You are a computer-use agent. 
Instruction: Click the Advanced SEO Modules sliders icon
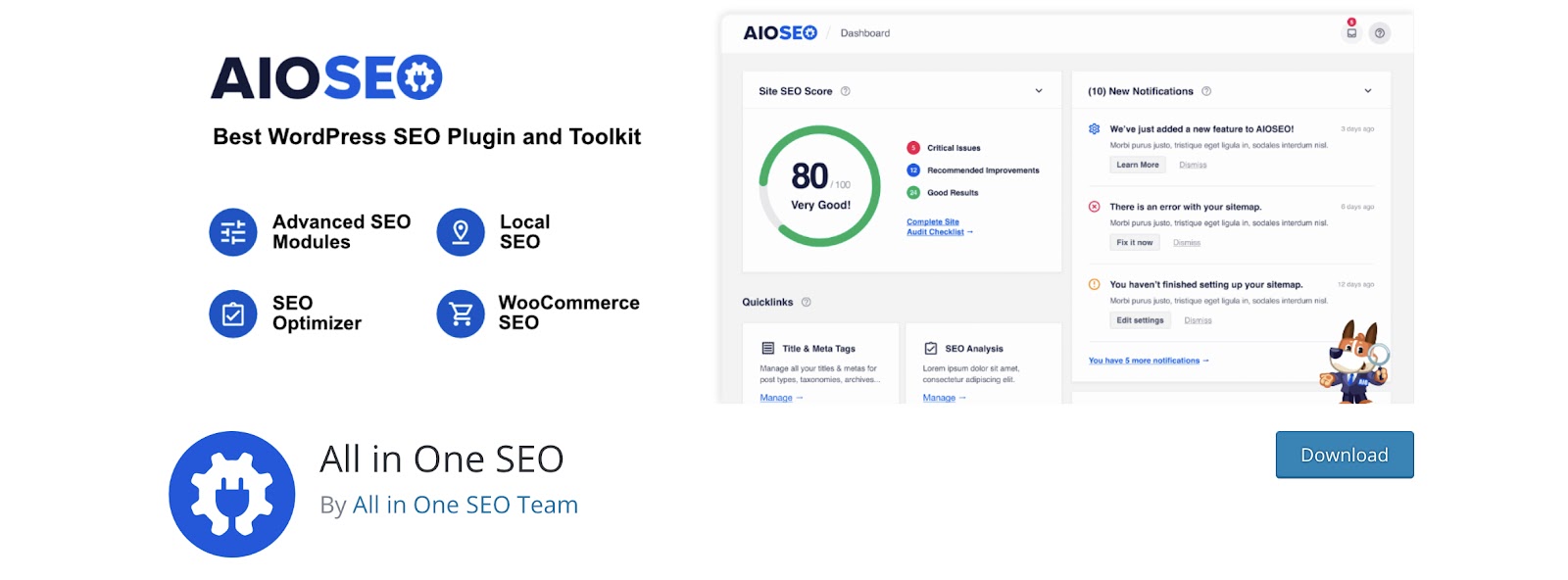coord(233,232)
